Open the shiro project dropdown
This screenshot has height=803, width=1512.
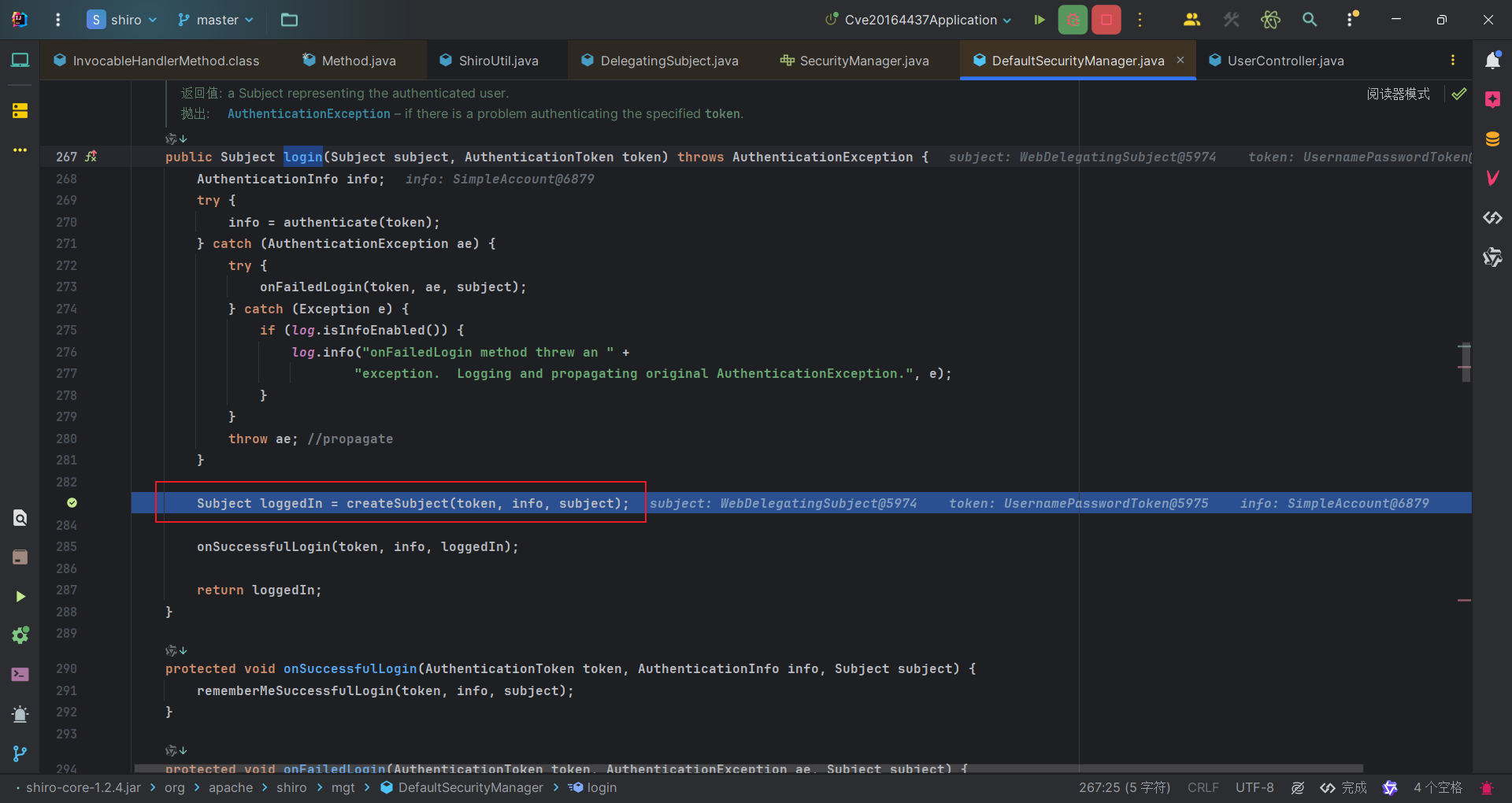click(122, 20)
